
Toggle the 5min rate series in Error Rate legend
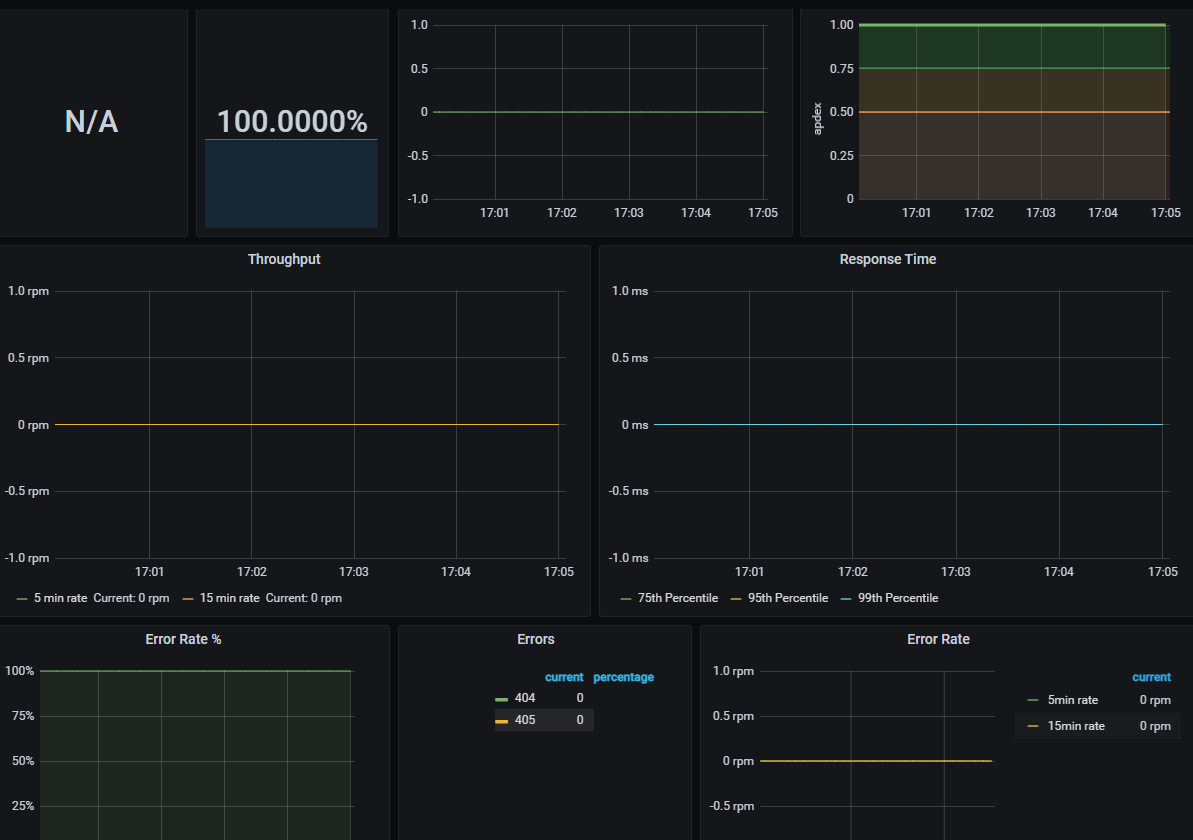coord(1073,700)
